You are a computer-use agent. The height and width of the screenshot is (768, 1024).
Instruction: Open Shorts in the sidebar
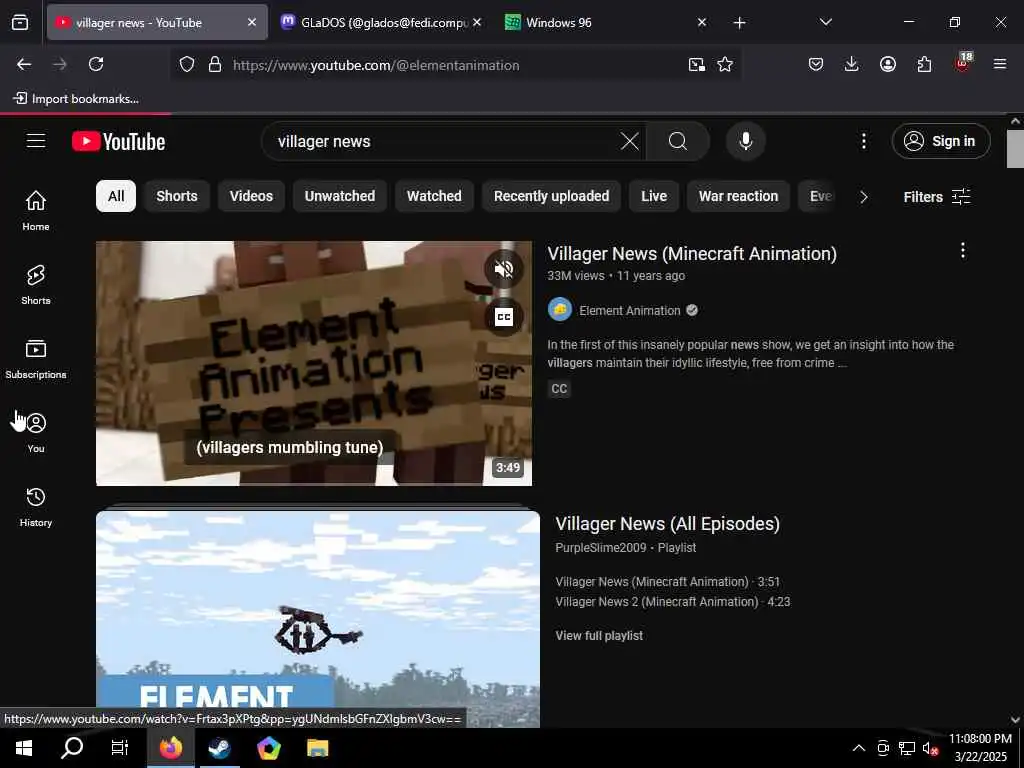(36, 285)
